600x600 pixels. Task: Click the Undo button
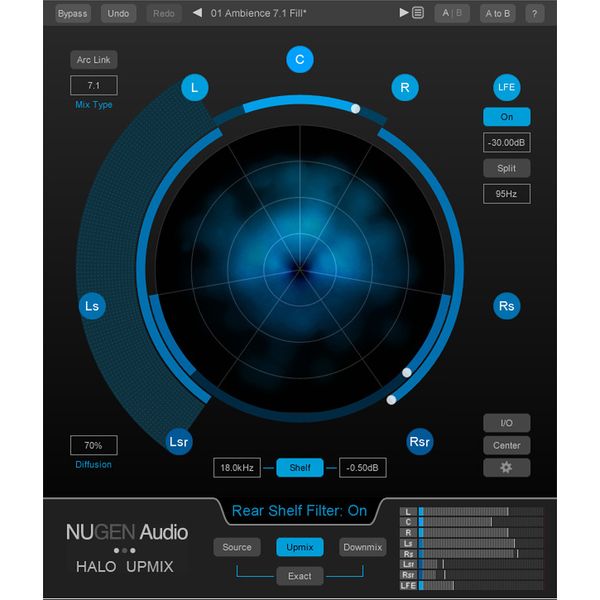pos(118,14)
